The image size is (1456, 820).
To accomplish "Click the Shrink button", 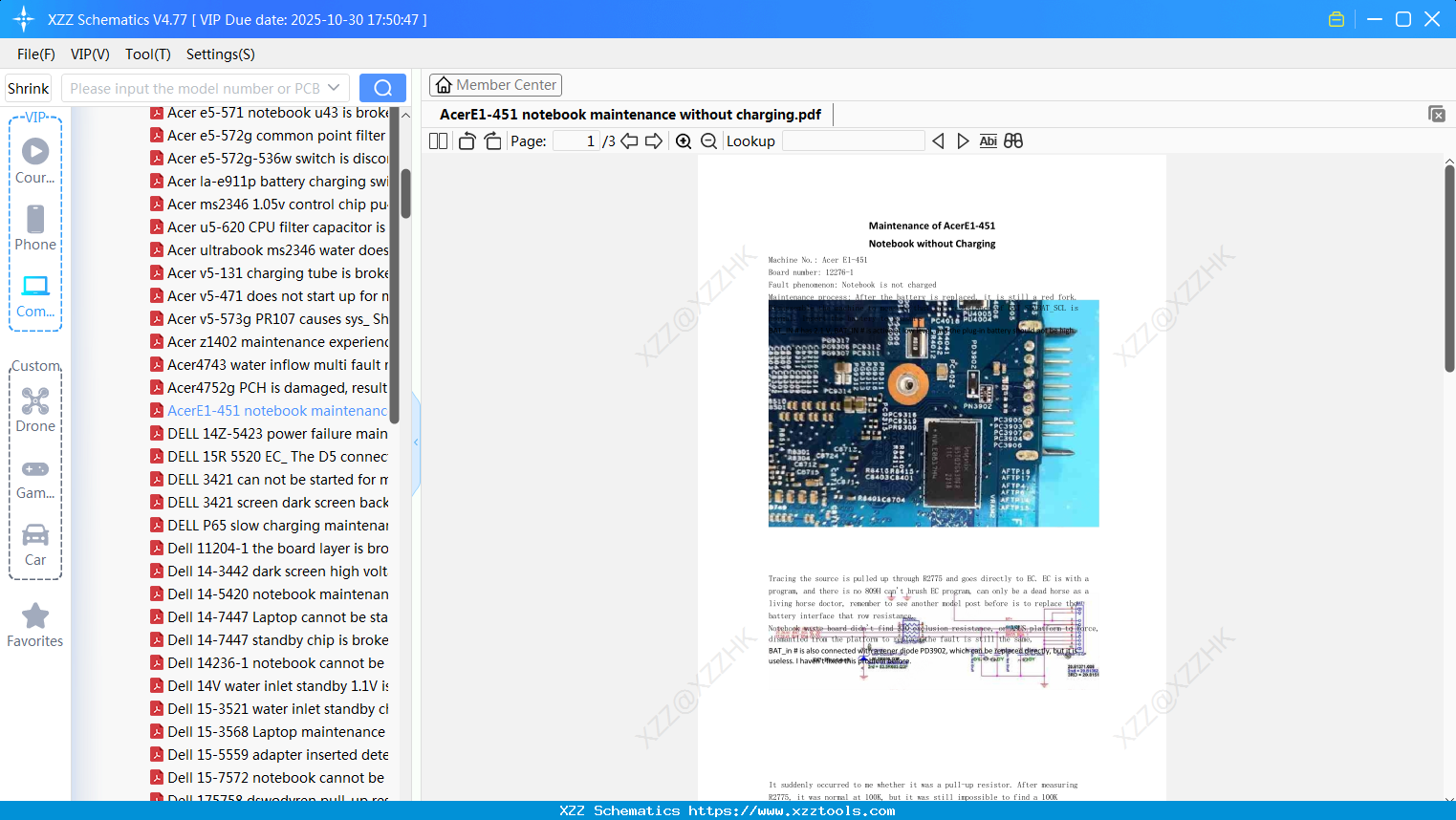I will [x=28, y=88].
